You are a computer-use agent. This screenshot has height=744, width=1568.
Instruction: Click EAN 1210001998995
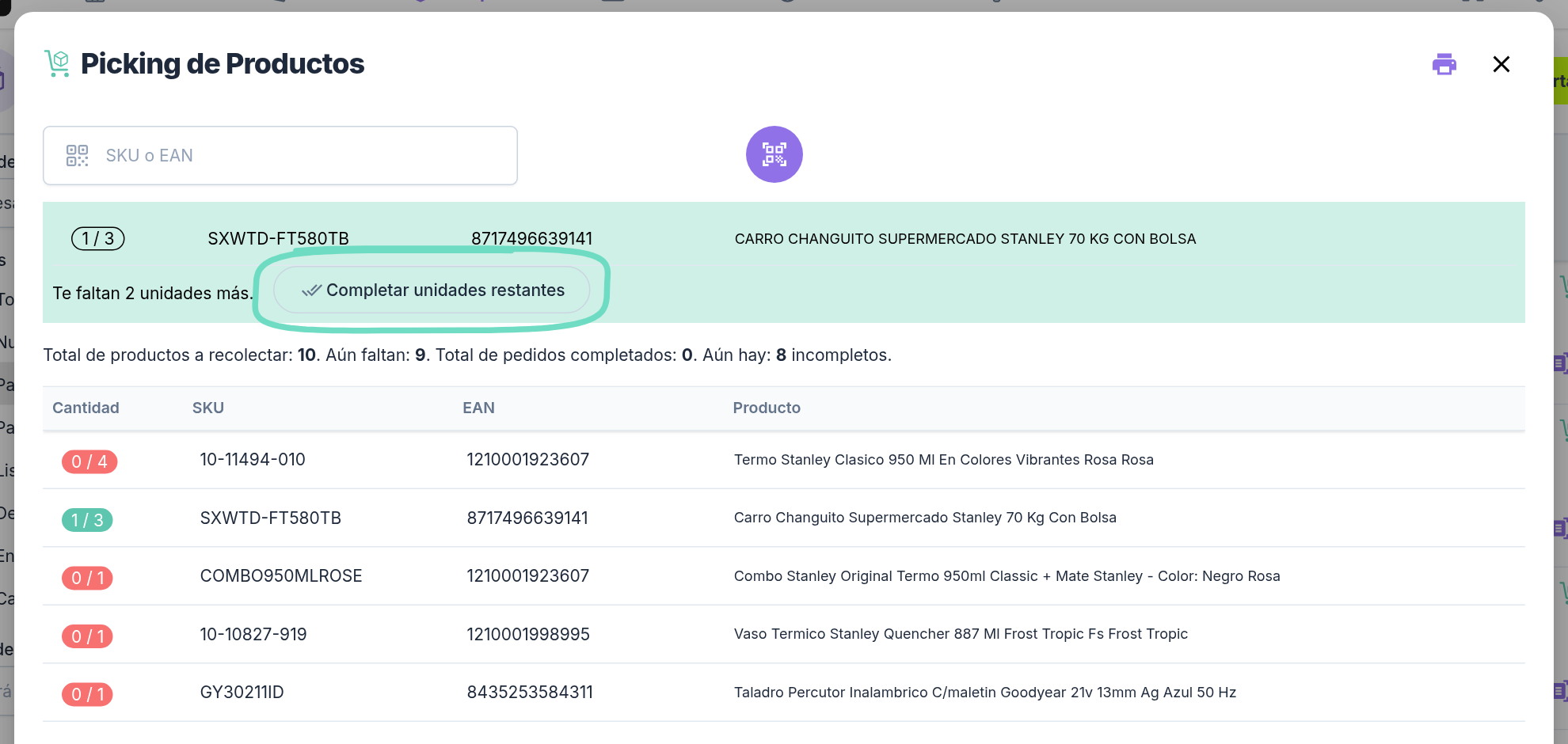coord(528,634)
